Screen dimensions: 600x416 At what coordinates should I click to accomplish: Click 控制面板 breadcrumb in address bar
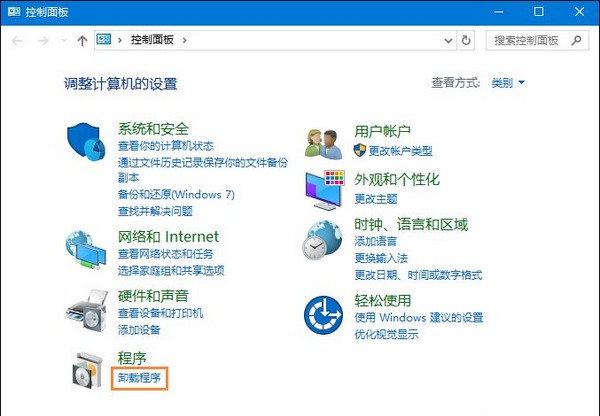click(152, 40)
